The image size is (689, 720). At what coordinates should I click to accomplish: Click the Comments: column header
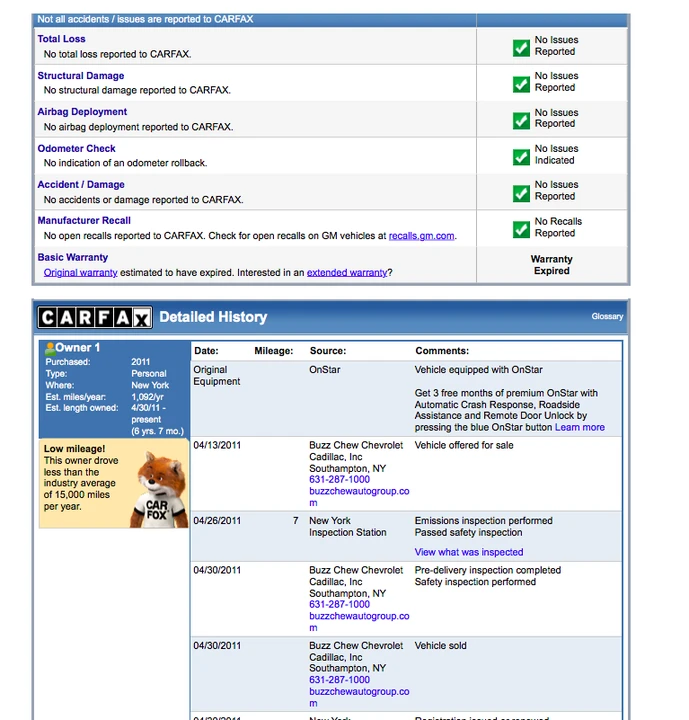pyautogui.click(x=442, y=351)
